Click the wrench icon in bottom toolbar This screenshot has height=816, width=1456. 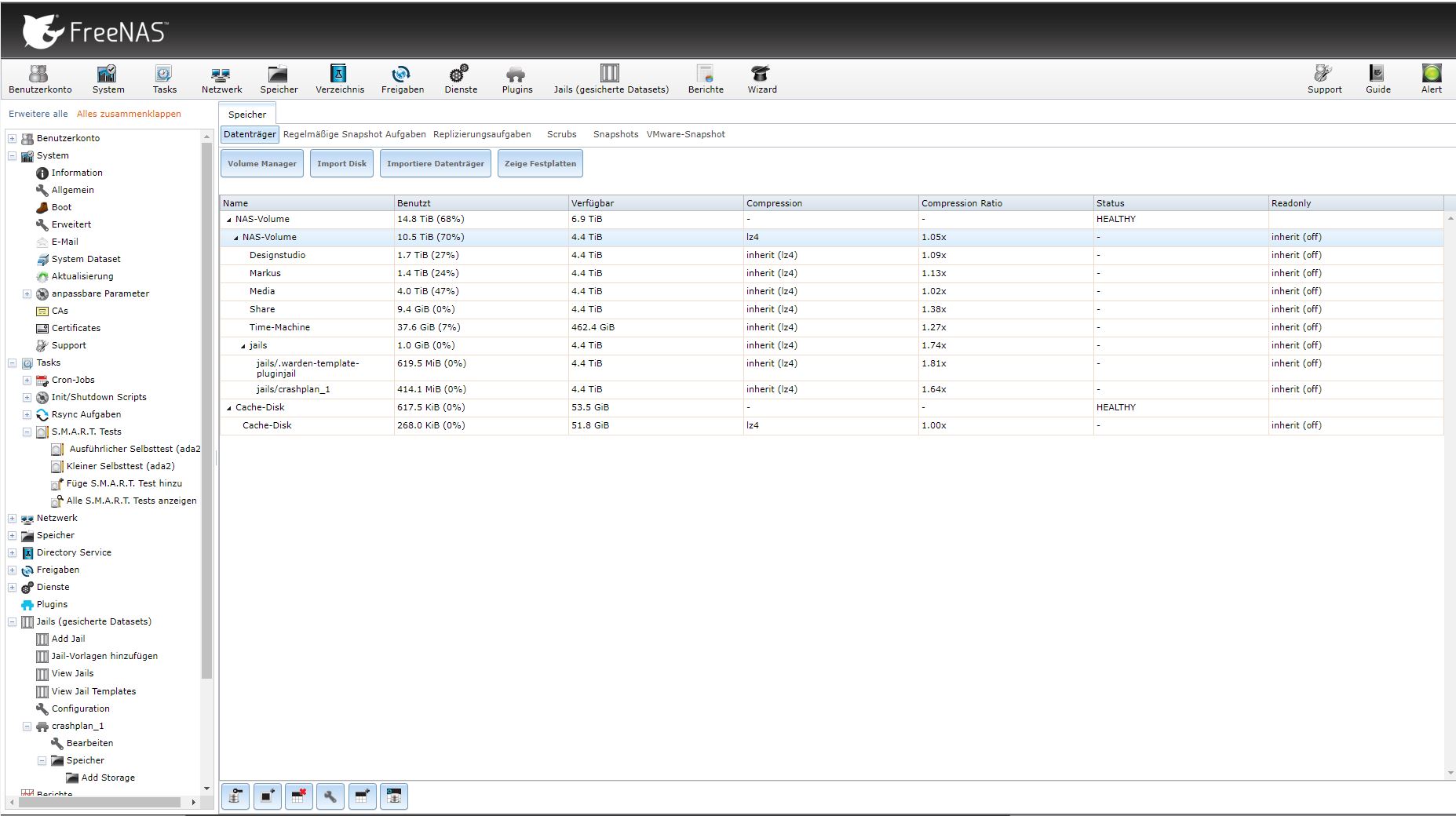(330, 796)
